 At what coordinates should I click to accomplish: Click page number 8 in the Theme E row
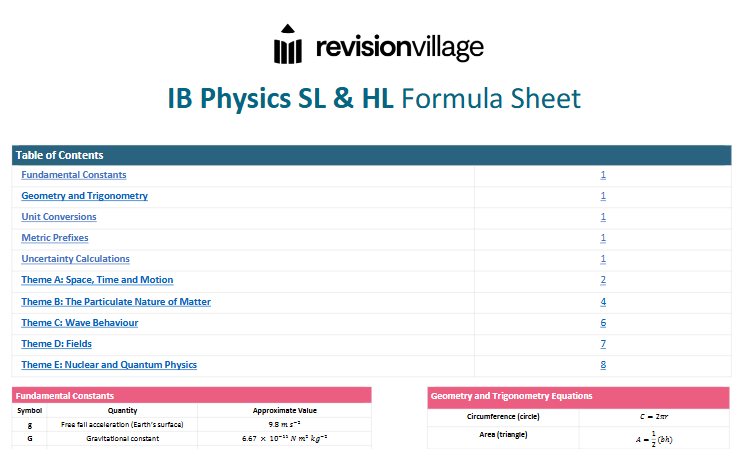pyautogui.click(x=603, y=365)
